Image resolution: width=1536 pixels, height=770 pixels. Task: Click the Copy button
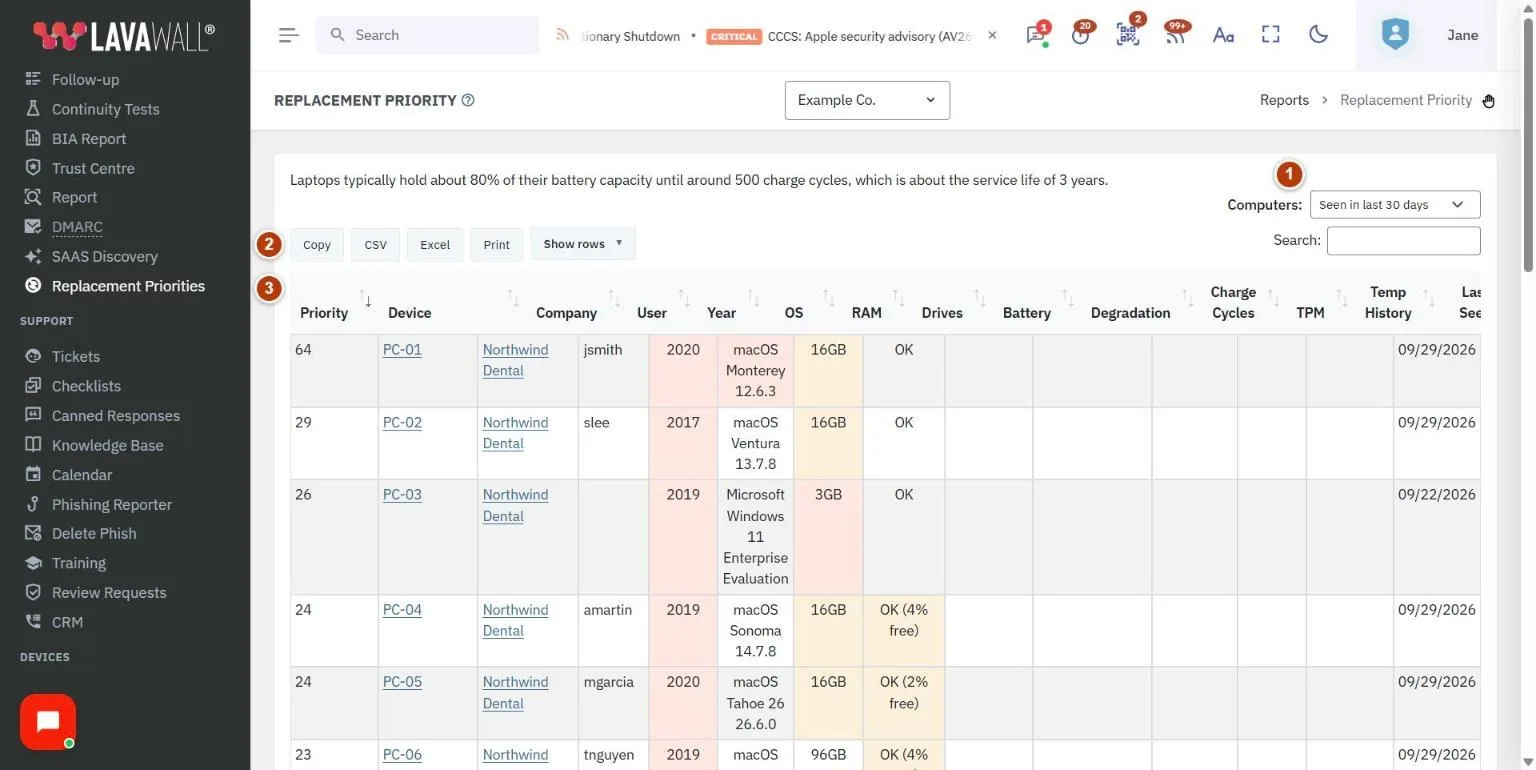tap(317, 245)
